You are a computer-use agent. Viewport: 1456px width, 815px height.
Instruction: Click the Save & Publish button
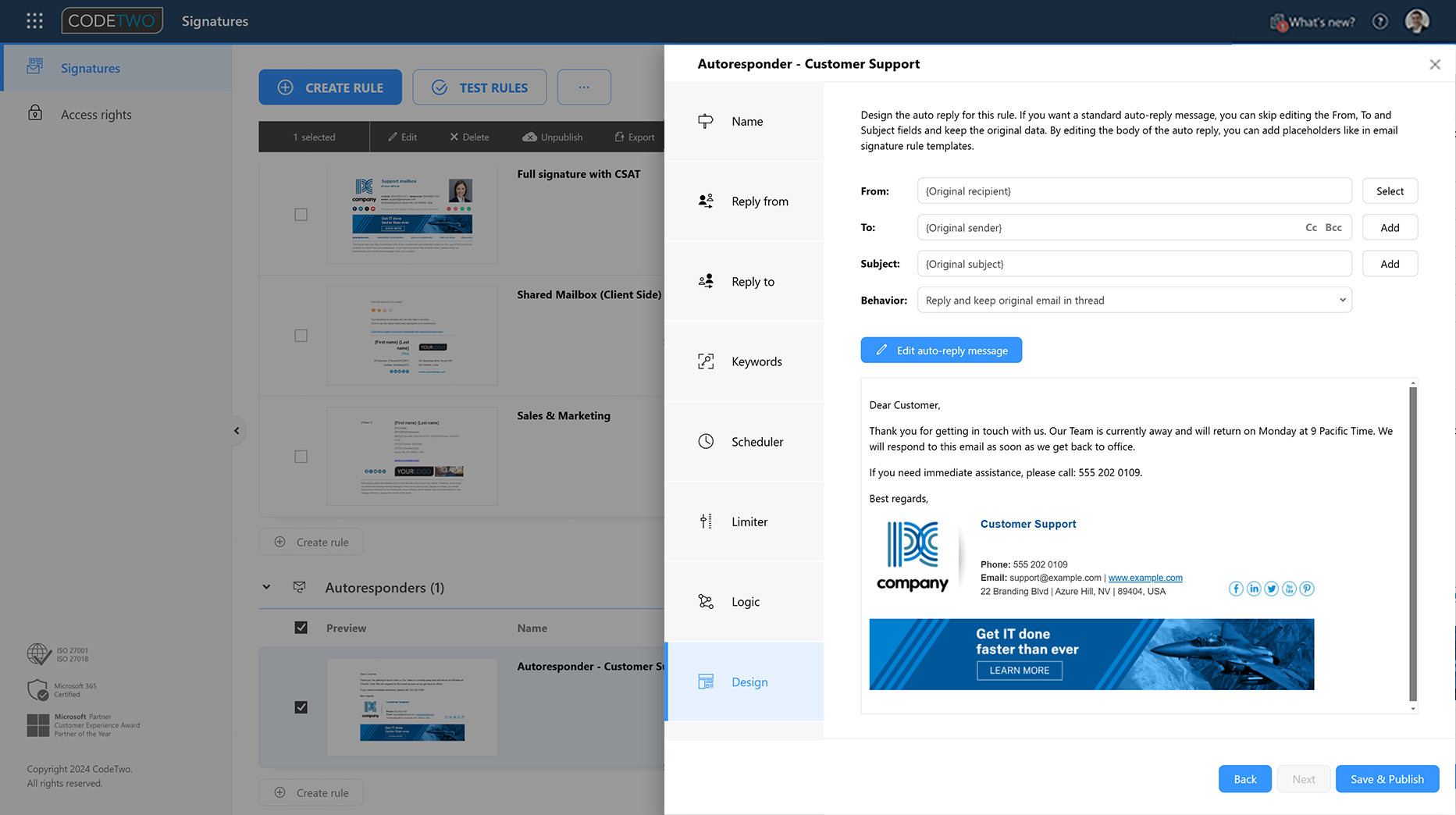pyautogui.click(x=1387, y=779)
